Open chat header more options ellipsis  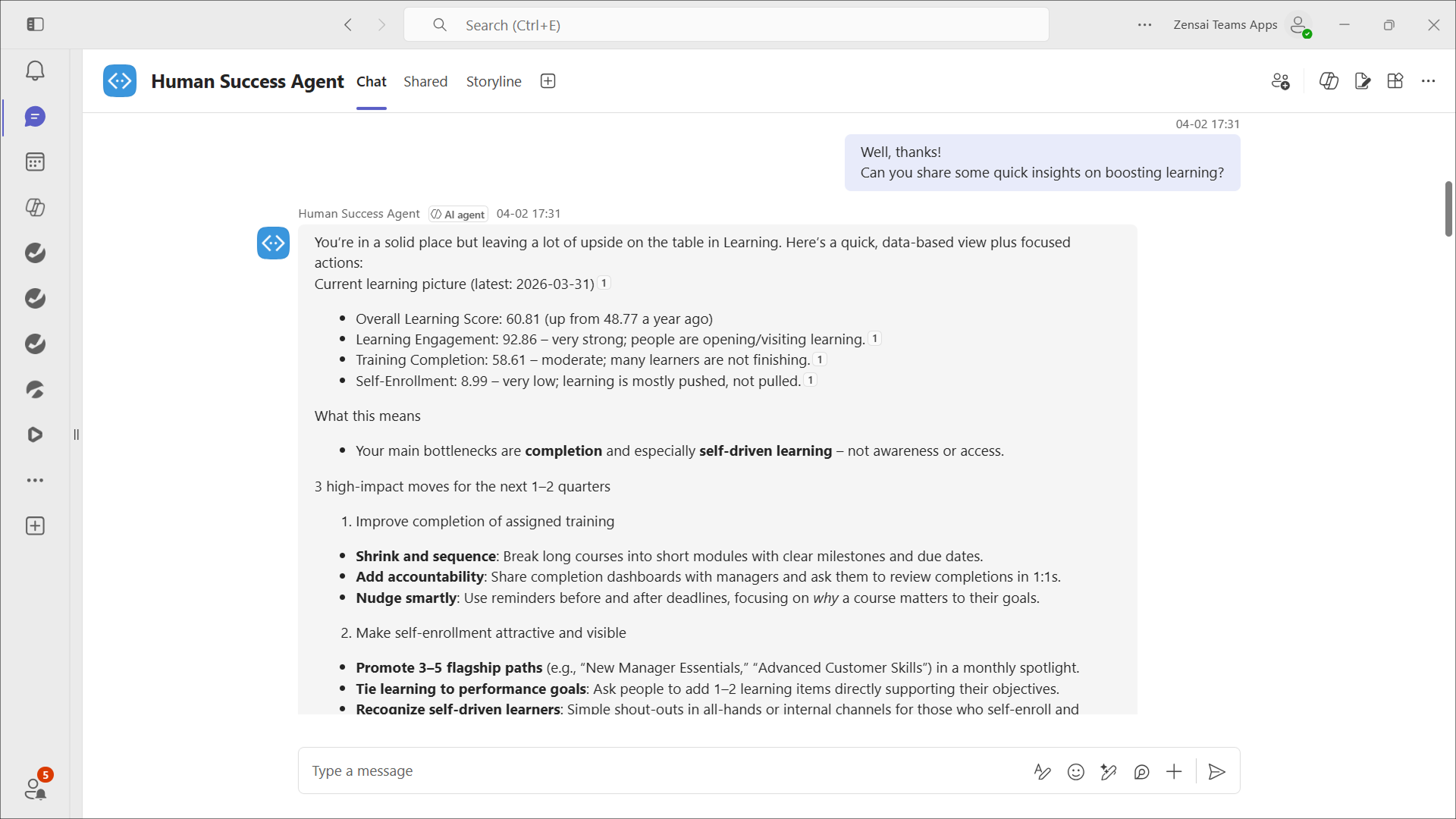tap(1428, 81)
